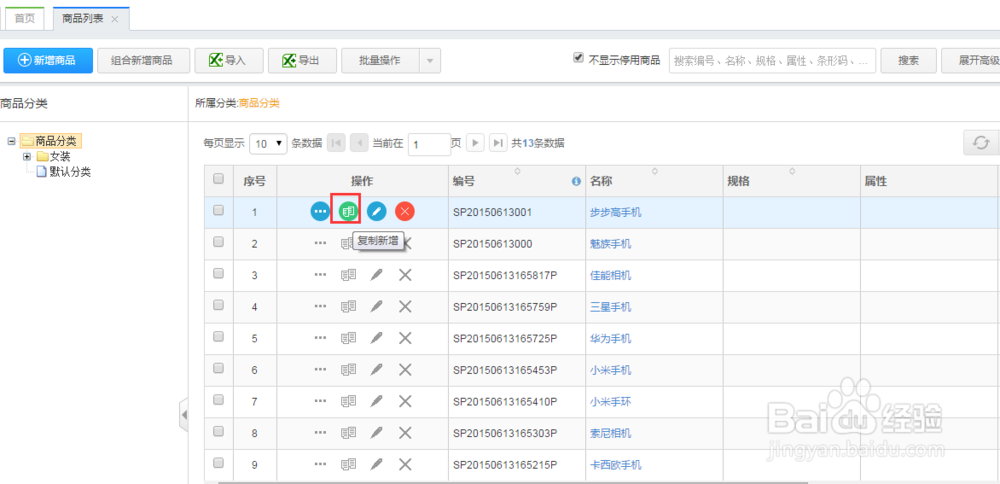This screenshot has height=484, width=1000.
Task: Close the 商品列表 tab
Action: [115, 19]
